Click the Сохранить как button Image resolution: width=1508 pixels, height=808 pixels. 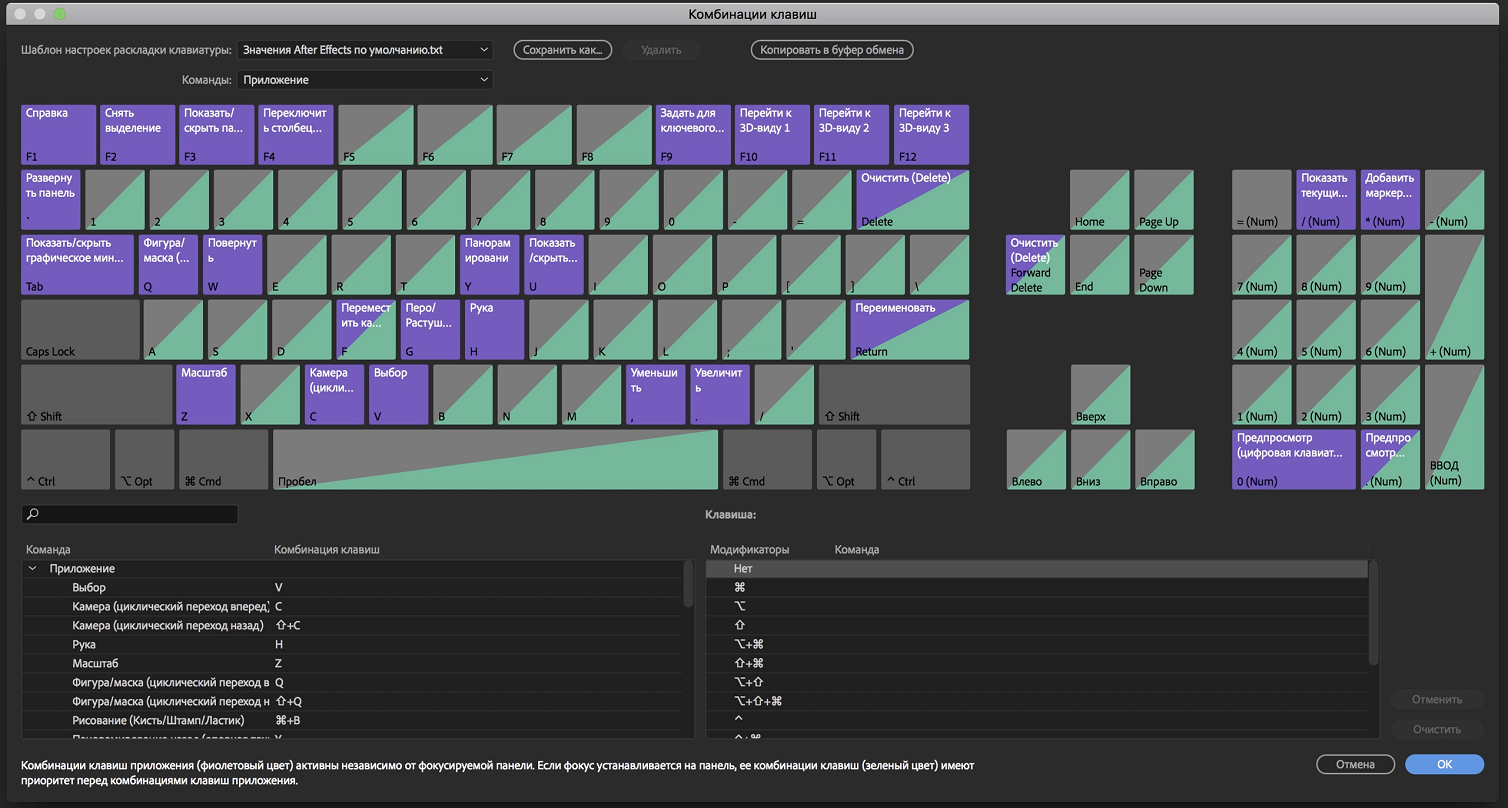pos(562,50)
